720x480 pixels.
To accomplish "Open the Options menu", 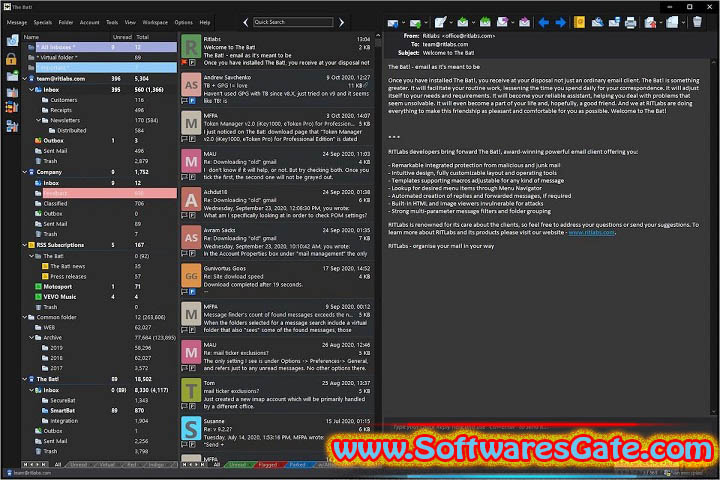I will tap(183, 22).
